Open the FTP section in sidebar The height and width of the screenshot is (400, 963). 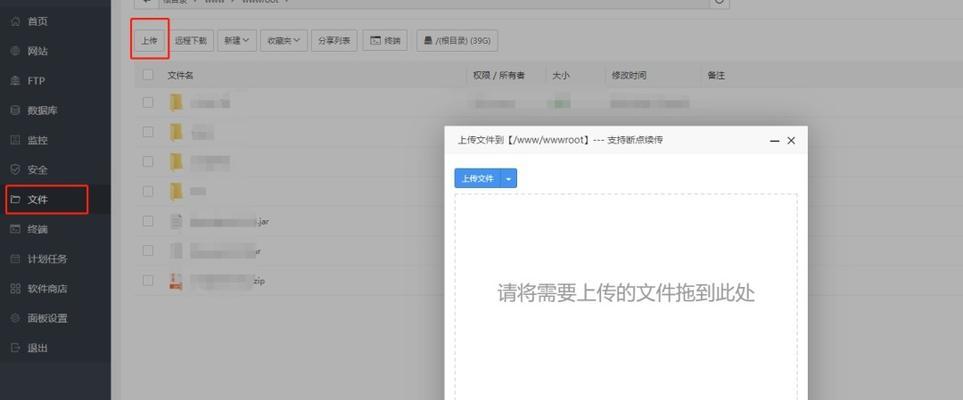tap(36, 80)
